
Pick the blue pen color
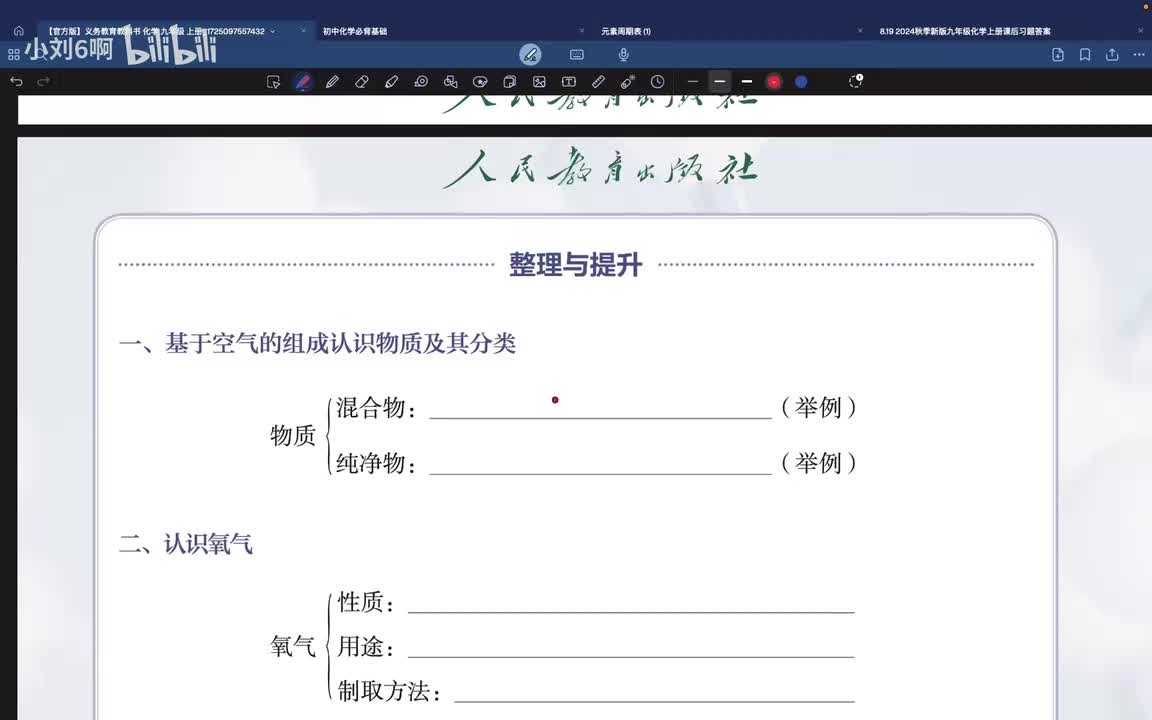click(x=802, y=82)
